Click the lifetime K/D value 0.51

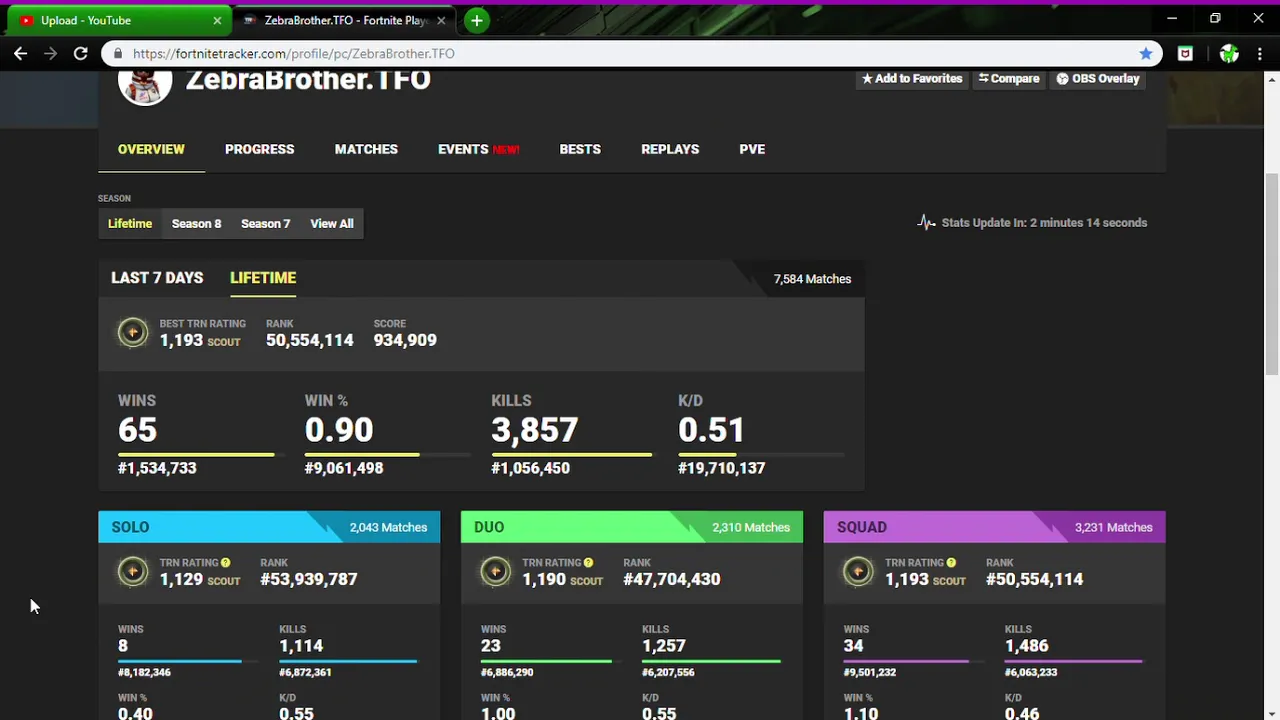click(711, 430)
